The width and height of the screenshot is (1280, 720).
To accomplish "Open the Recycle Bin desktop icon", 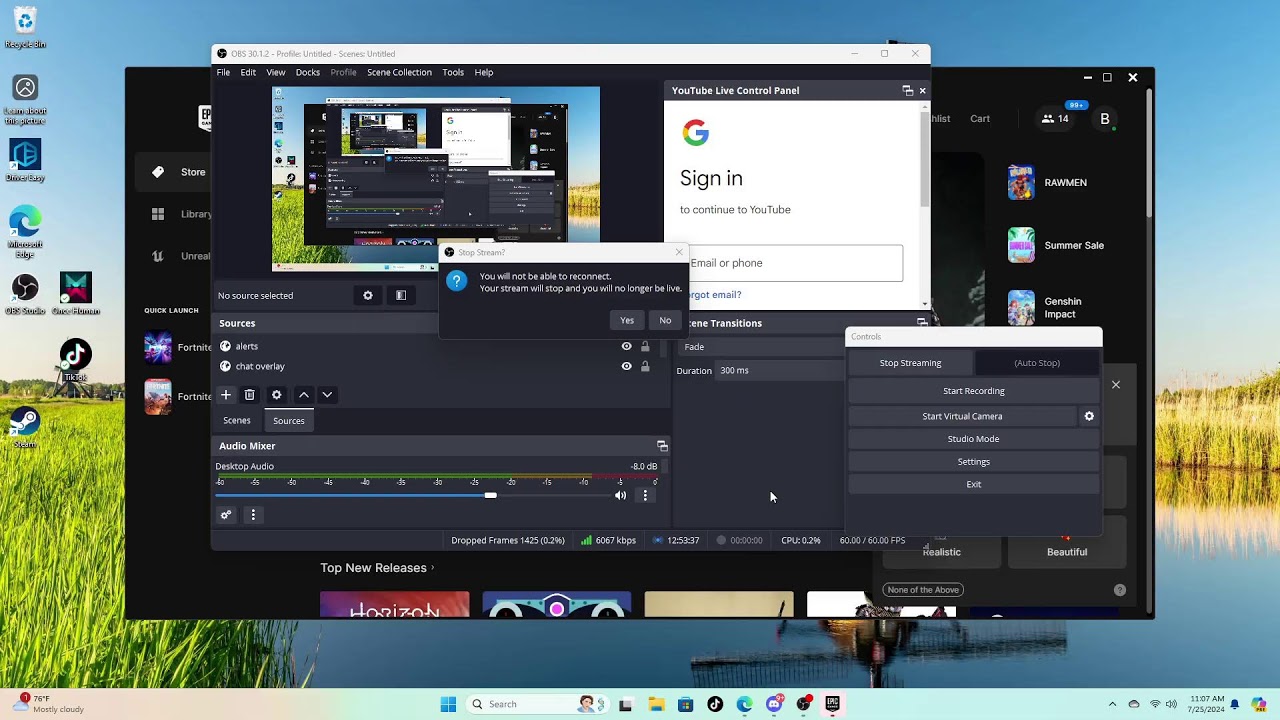I will (25, 28).
